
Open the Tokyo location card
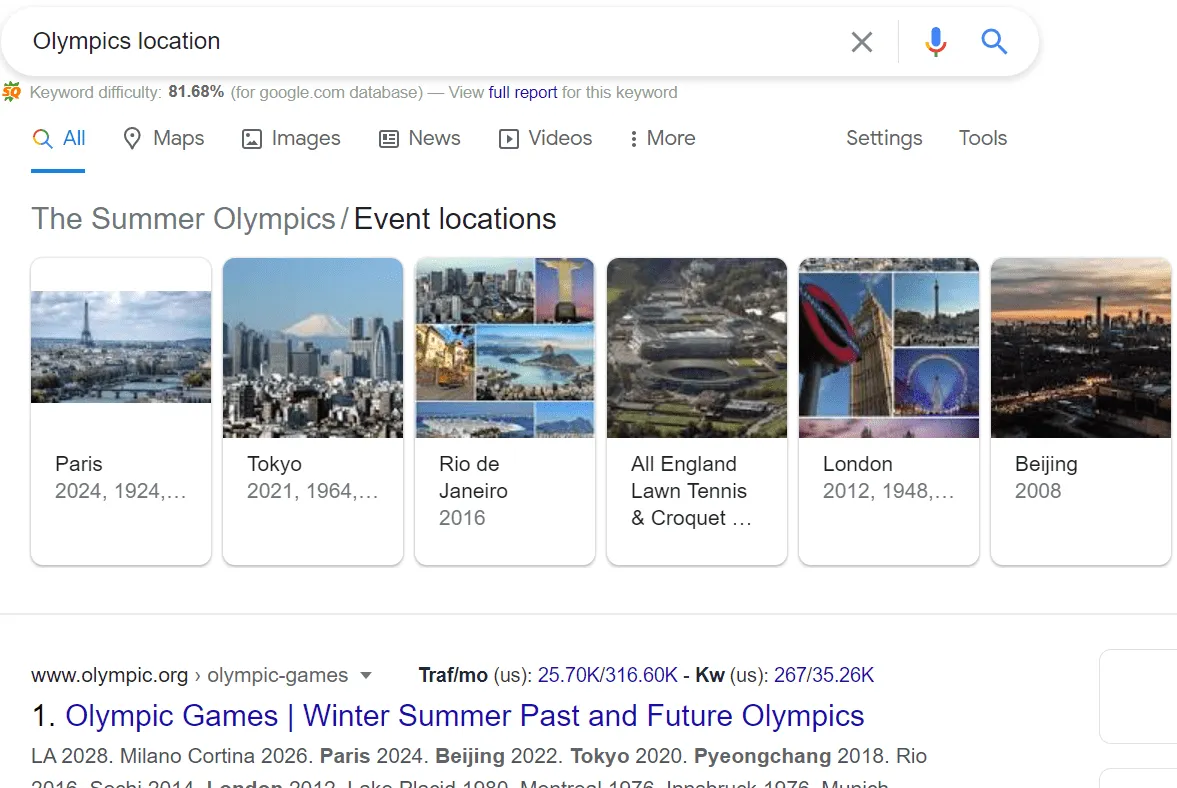(x=313, y=411)
